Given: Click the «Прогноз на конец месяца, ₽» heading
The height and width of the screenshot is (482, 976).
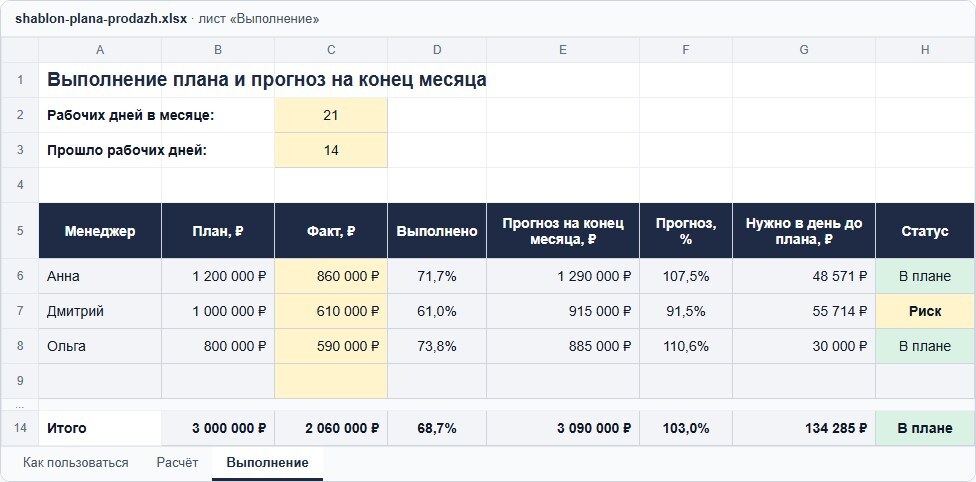Looking at the screenshot, I should click(563, 230).
